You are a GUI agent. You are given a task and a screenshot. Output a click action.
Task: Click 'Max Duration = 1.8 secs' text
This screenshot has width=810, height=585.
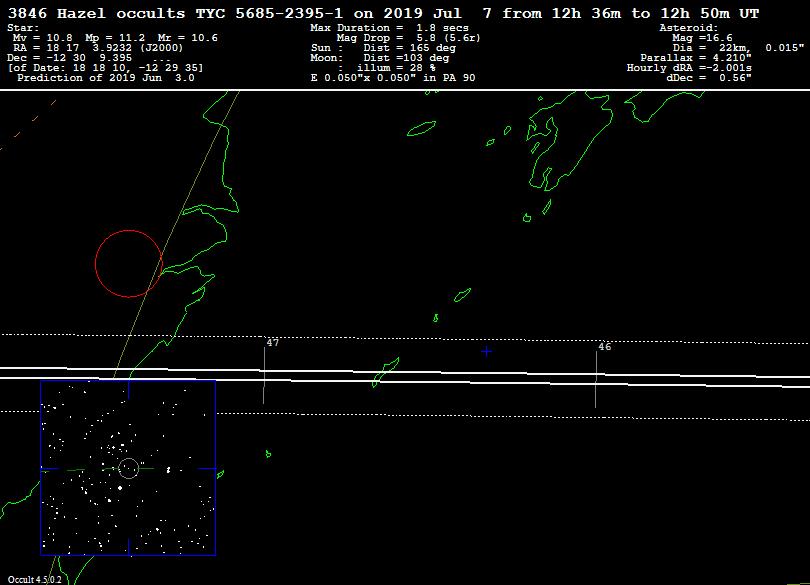(x=390, y=28)
